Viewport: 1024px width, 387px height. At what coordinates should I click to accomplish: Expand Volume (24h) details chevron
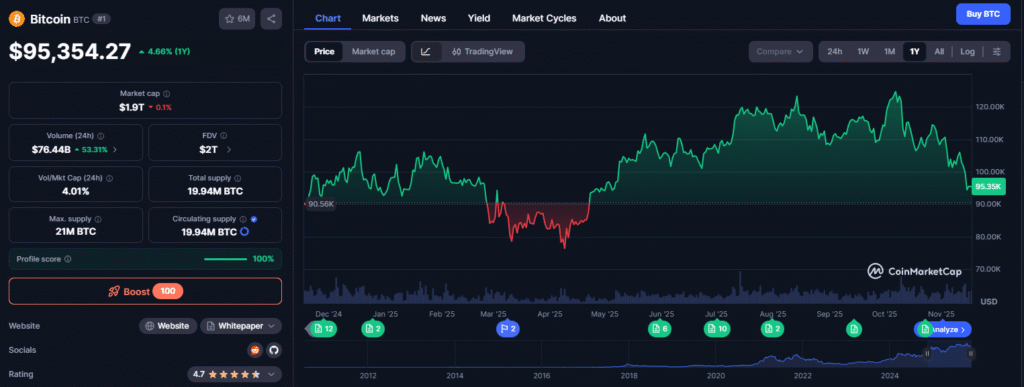coord(115,149)
